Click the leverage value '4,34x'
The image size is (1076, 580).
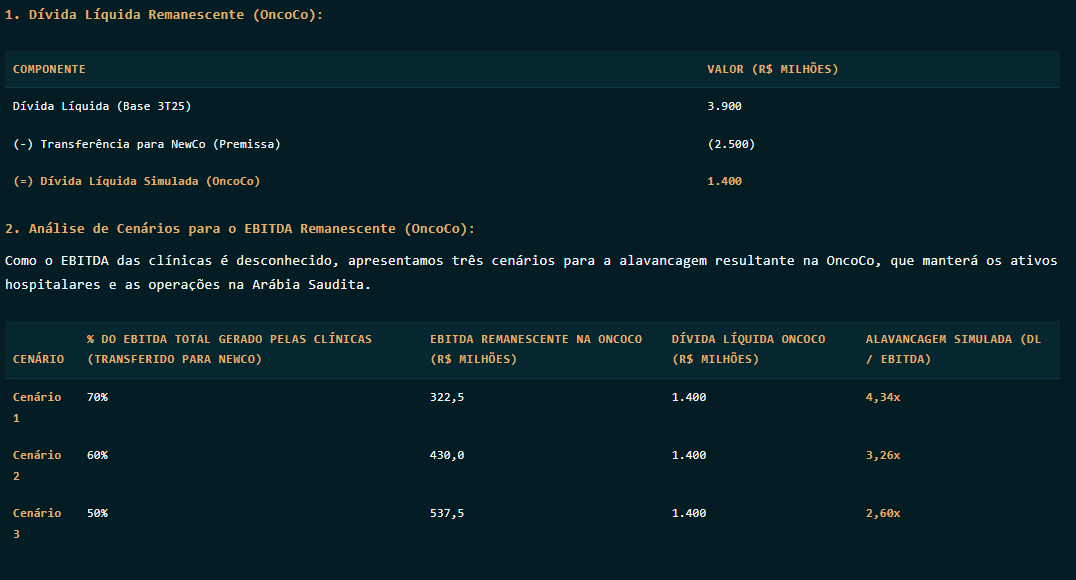[x=883, y=397]
